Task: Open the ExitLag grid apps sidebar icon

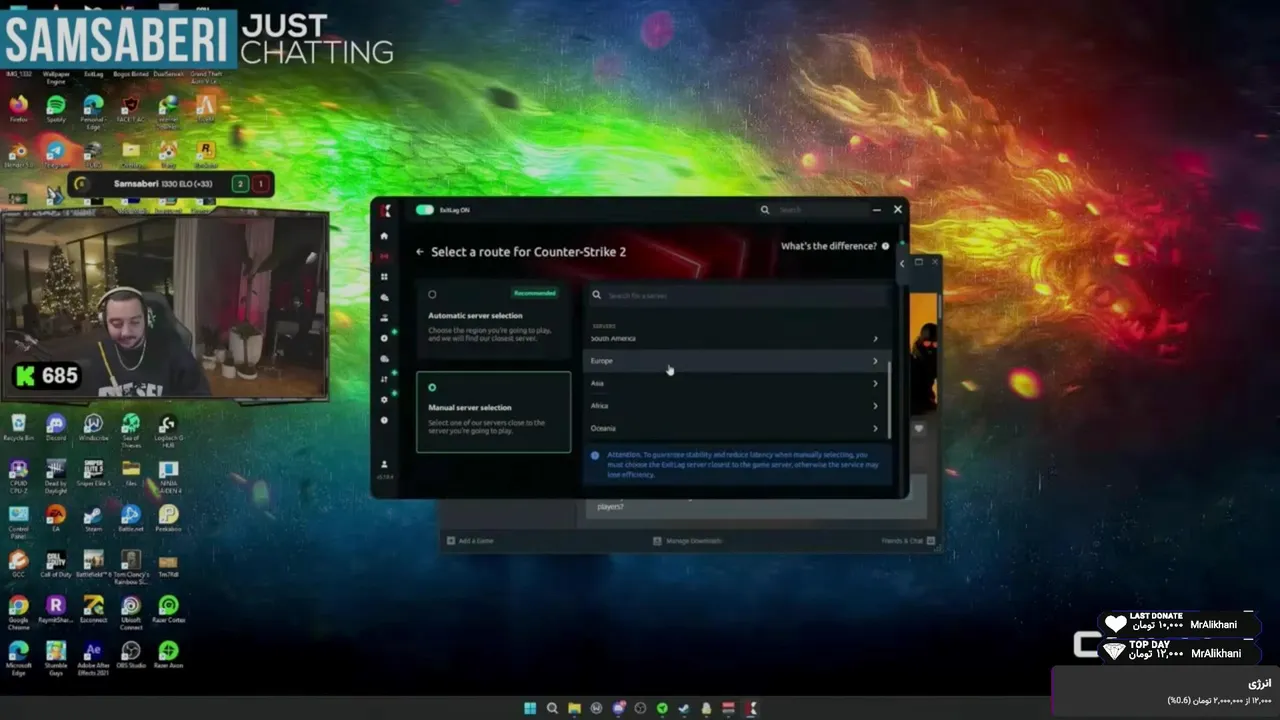Action: [384, 277]
